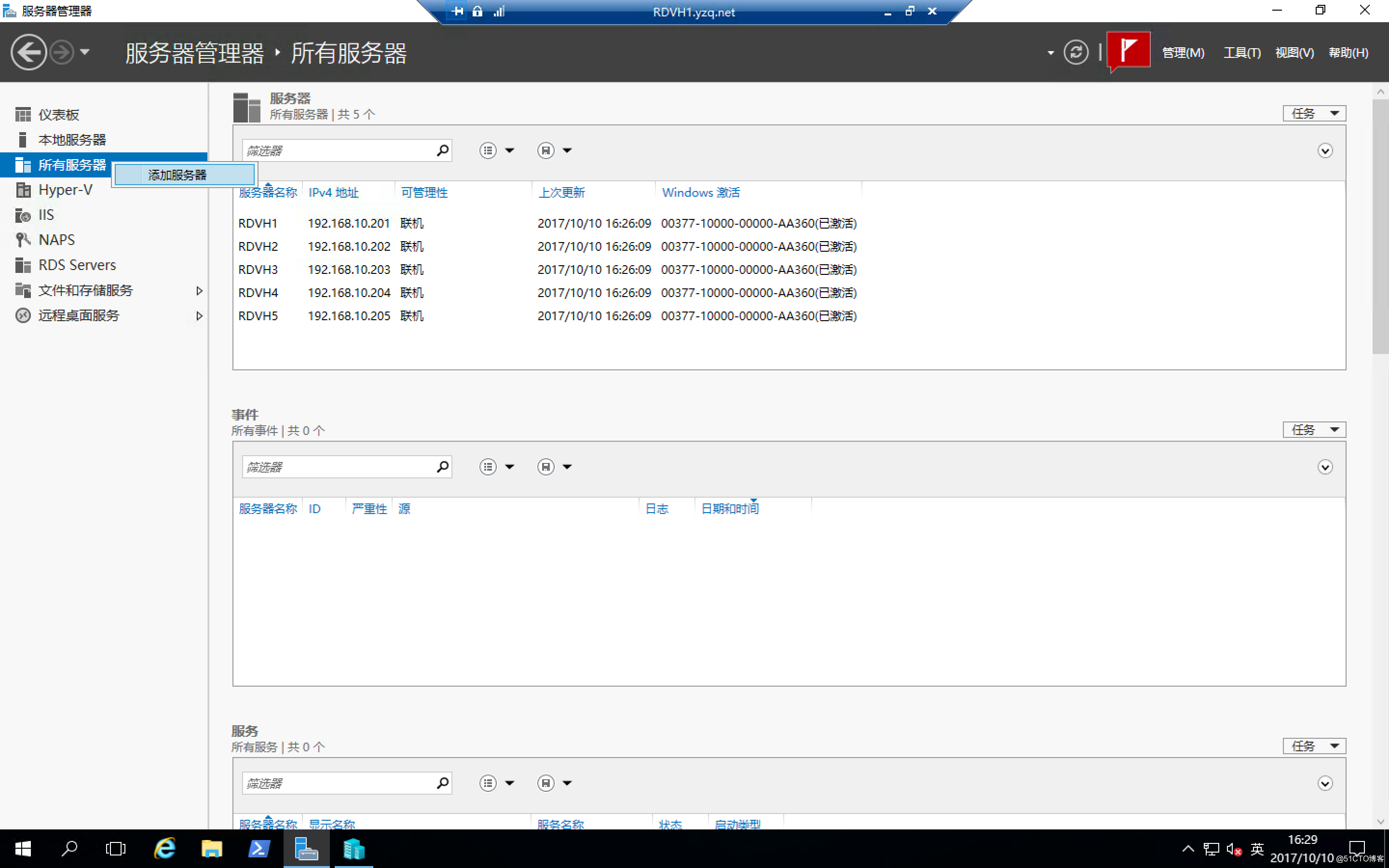Open dropdown arrow left of the refresh icon

click(1050, 53)
